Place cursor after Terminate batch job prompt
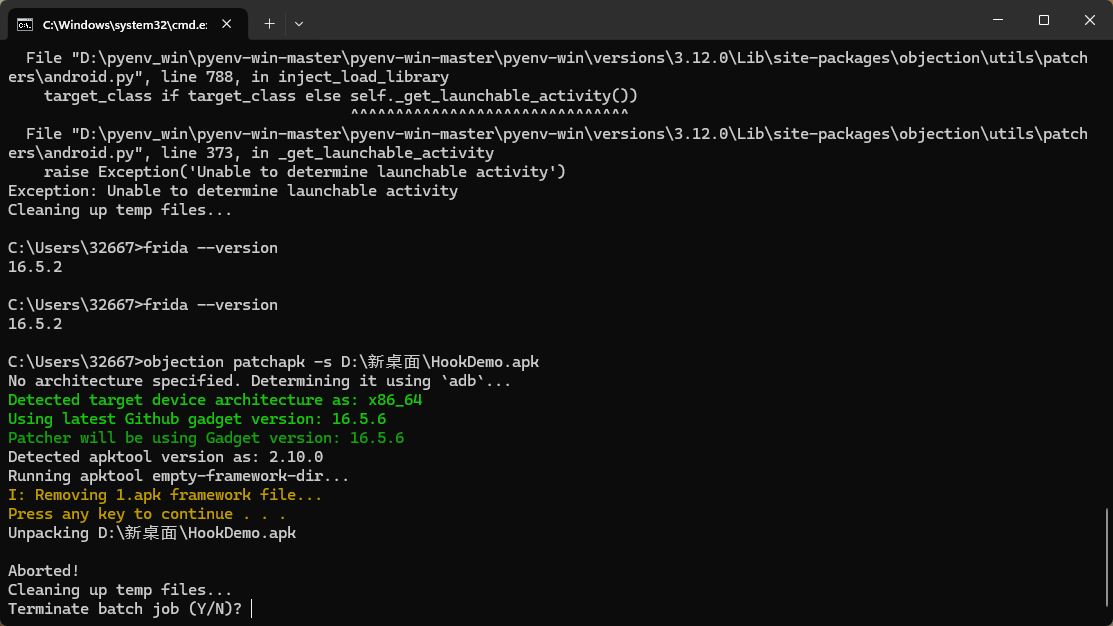The width and height of the screenshot is (1113, 626). coord(252,609)
